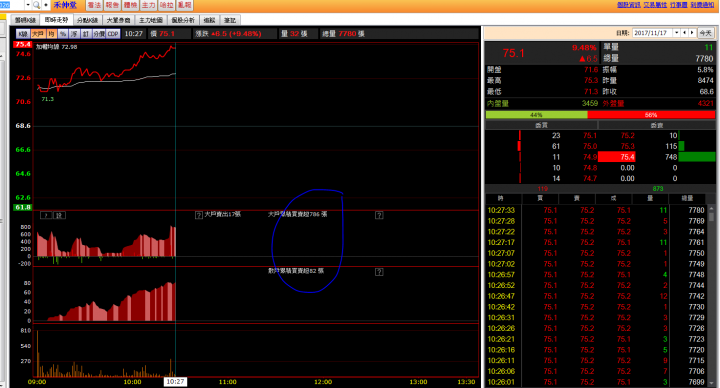Click the trade list vertical scrollbar
This screenshot has height=388, width=720.
point(712,296)
